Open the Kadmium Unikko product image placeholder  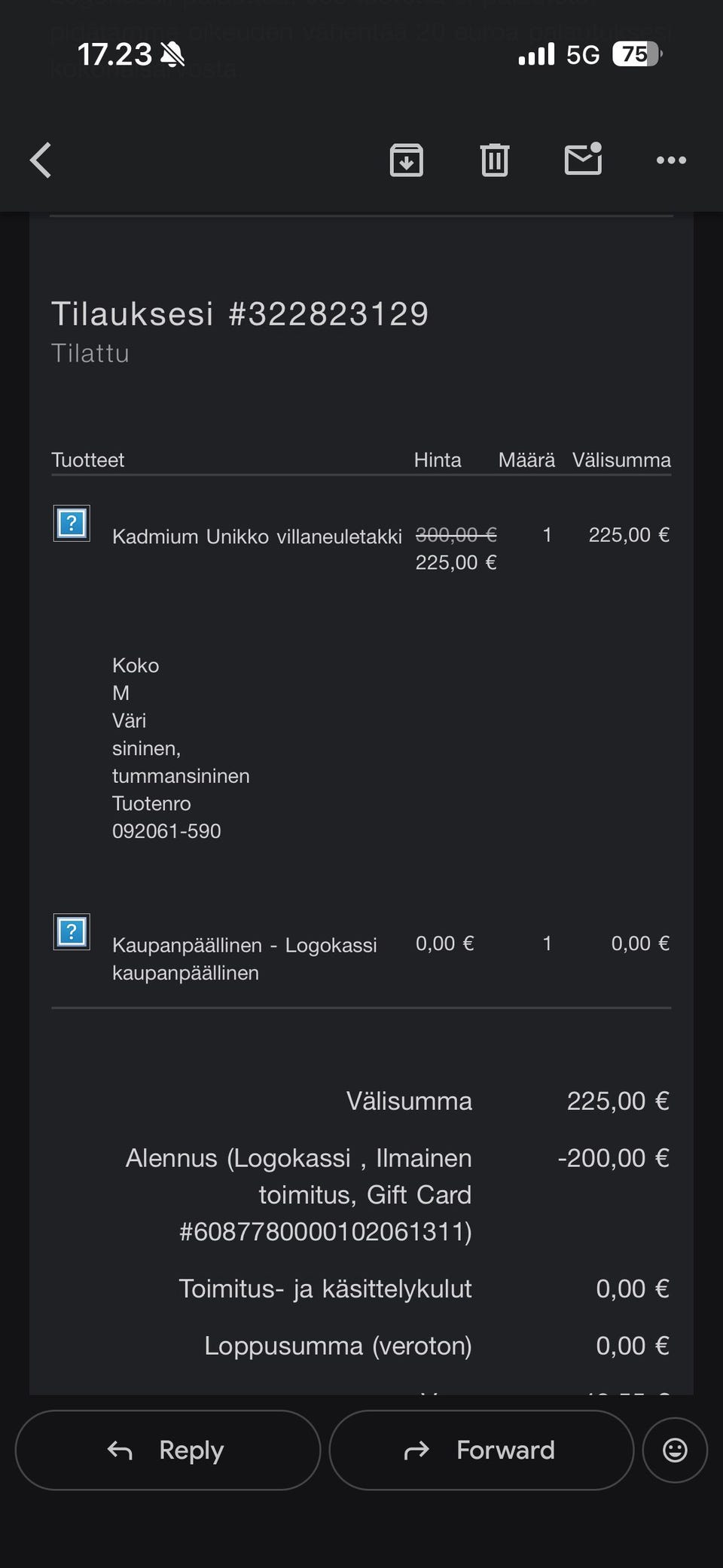coord(72,523)
